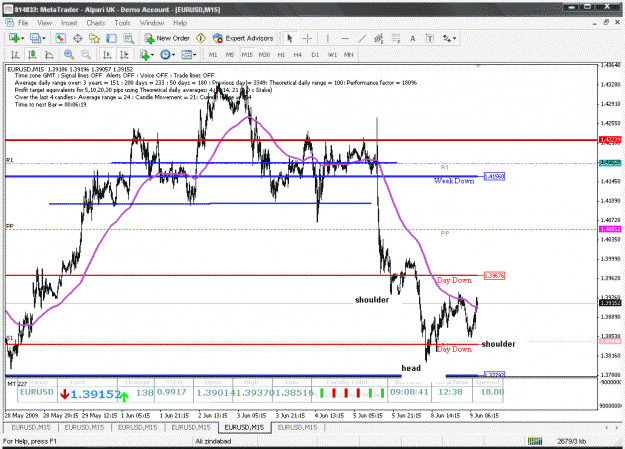Select the M15 timeframe button
Viewport: 625px width, 449px height.
pos(247,55)
